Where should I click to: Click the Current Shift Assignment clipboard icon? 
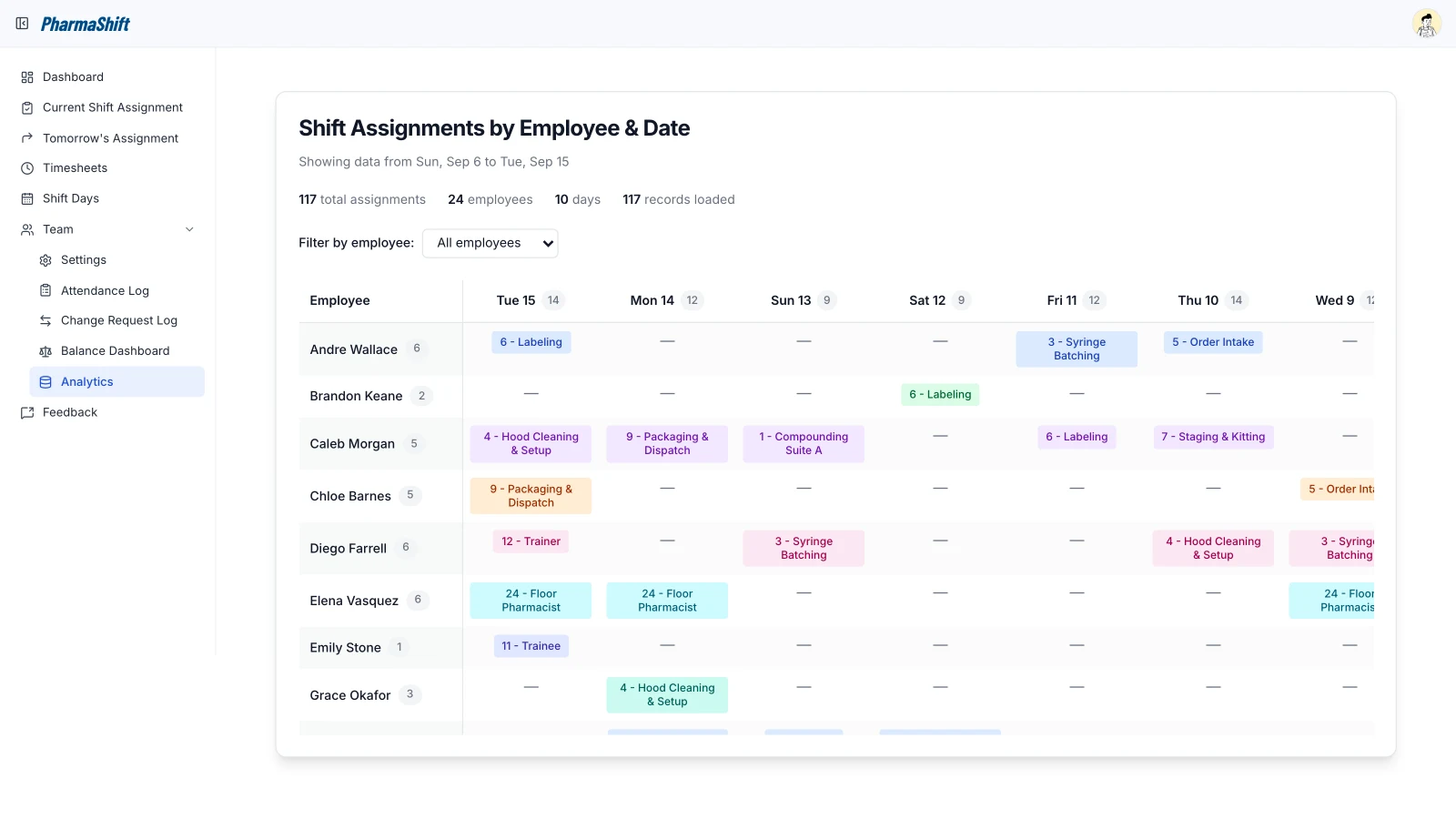[27, 107]
